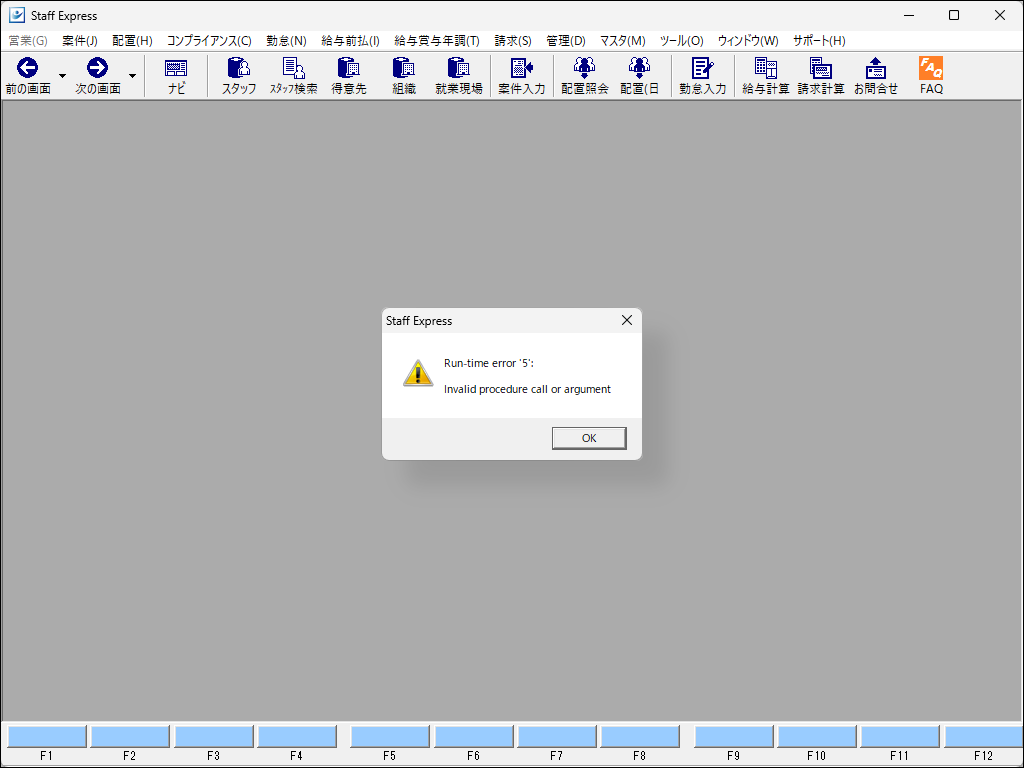The image size is (1024, 768).
Task: Open the 得意先 customer icon
Action: click(349, 68)
